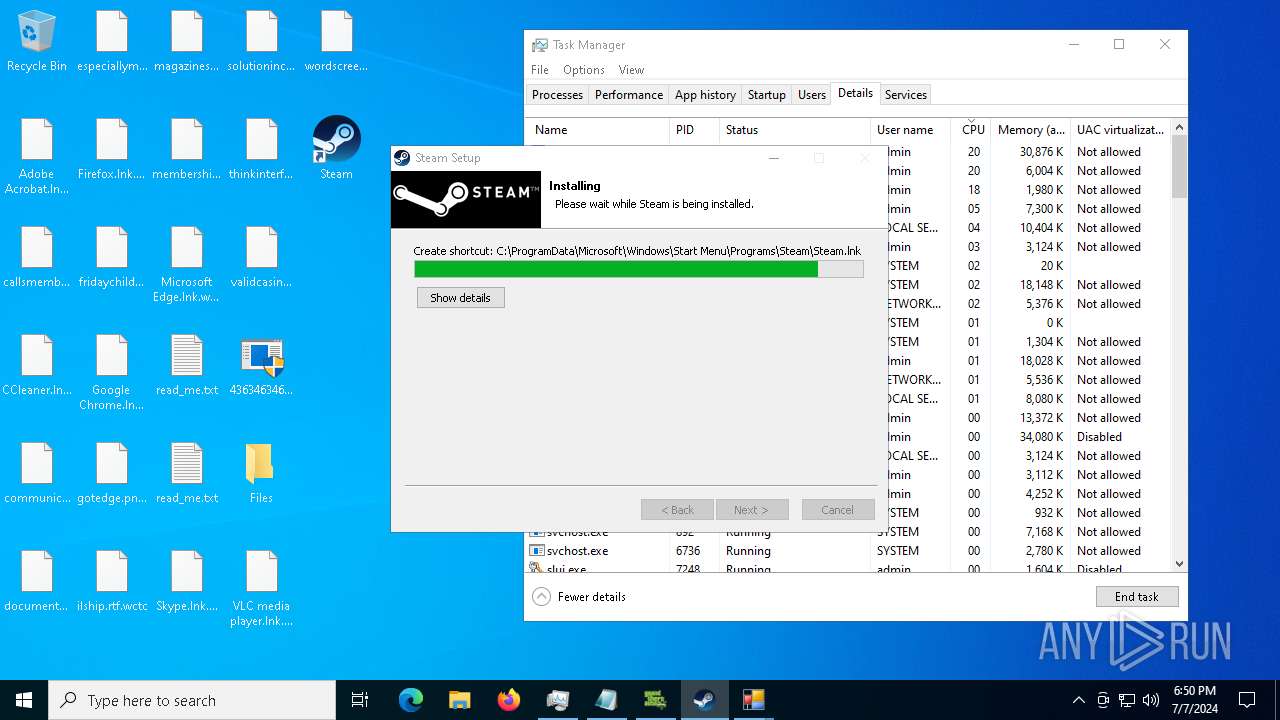Click the 34,080 K memory value
The image size is (1280, 720).
[1041, 437]
